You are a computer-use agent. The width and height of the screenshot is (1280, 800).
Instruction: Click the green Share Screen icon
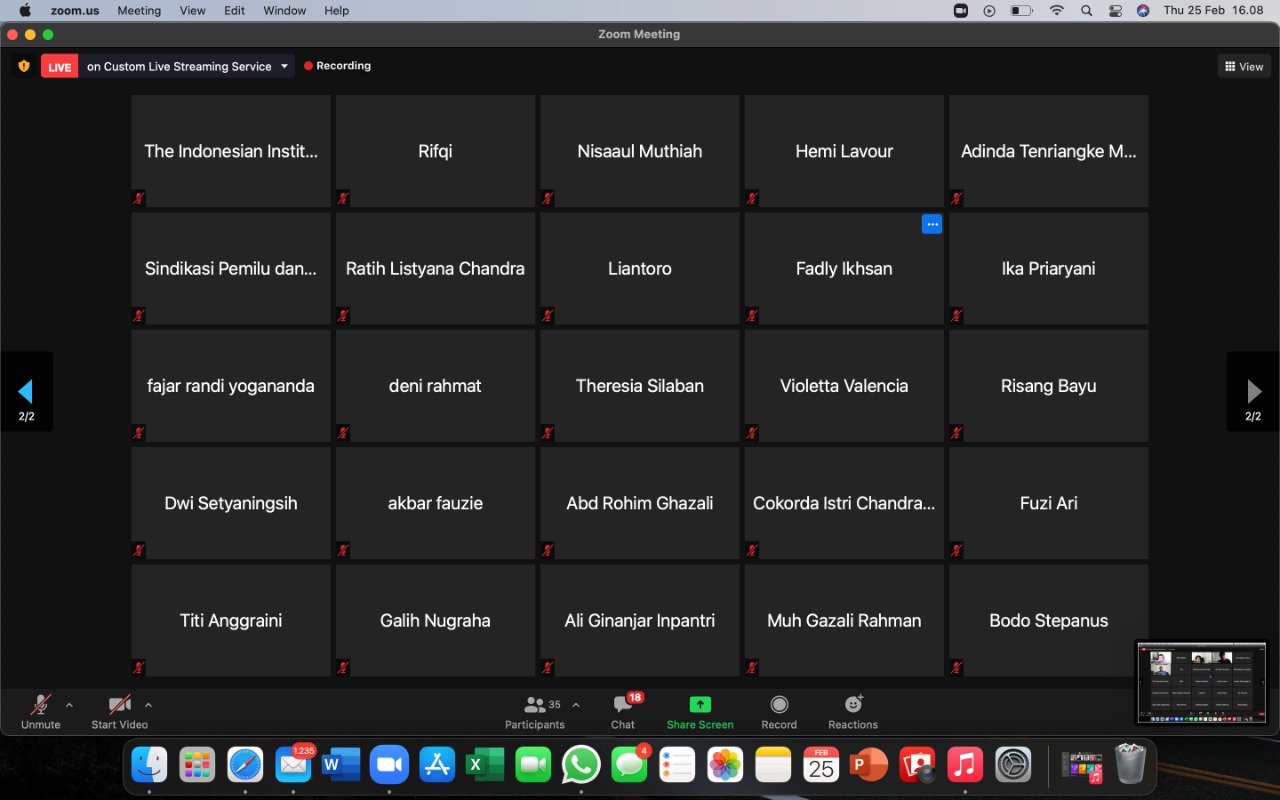point(700,705)
